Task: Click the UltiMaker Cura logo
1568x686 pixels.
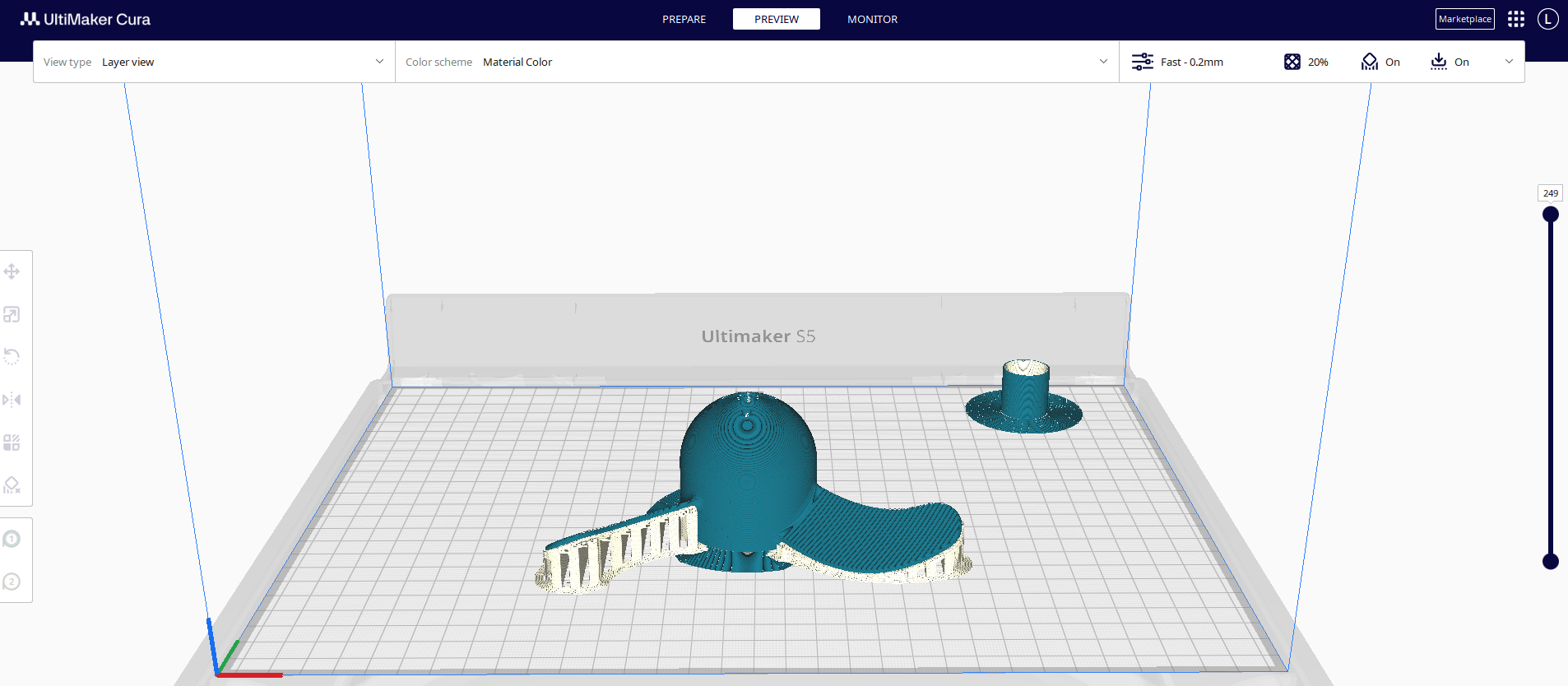Action: [x=86, y=19]
